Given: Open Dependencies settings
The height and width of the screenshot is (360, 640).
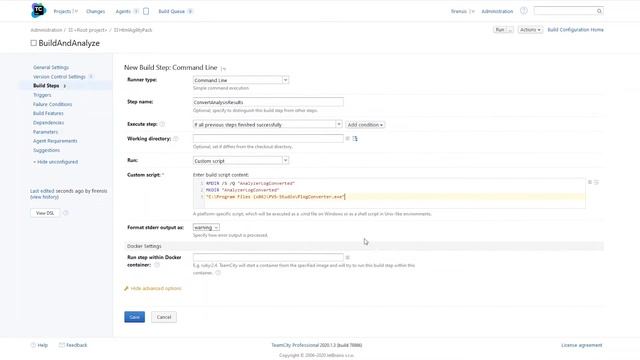Looking at the screenshot, I should (x=49, y=123).
